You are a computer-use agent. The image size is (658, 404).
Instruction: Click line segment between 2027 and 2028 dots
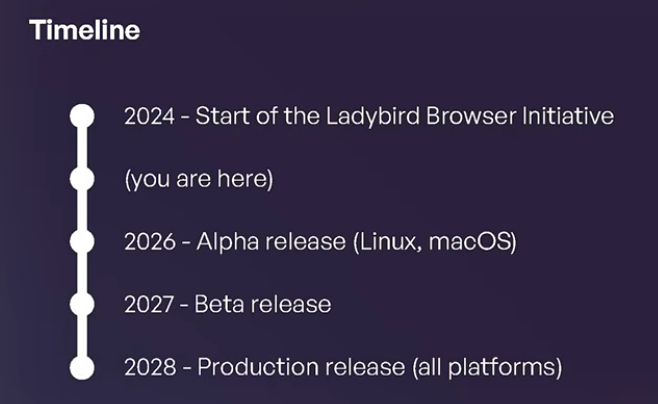[x=82, y=336]
